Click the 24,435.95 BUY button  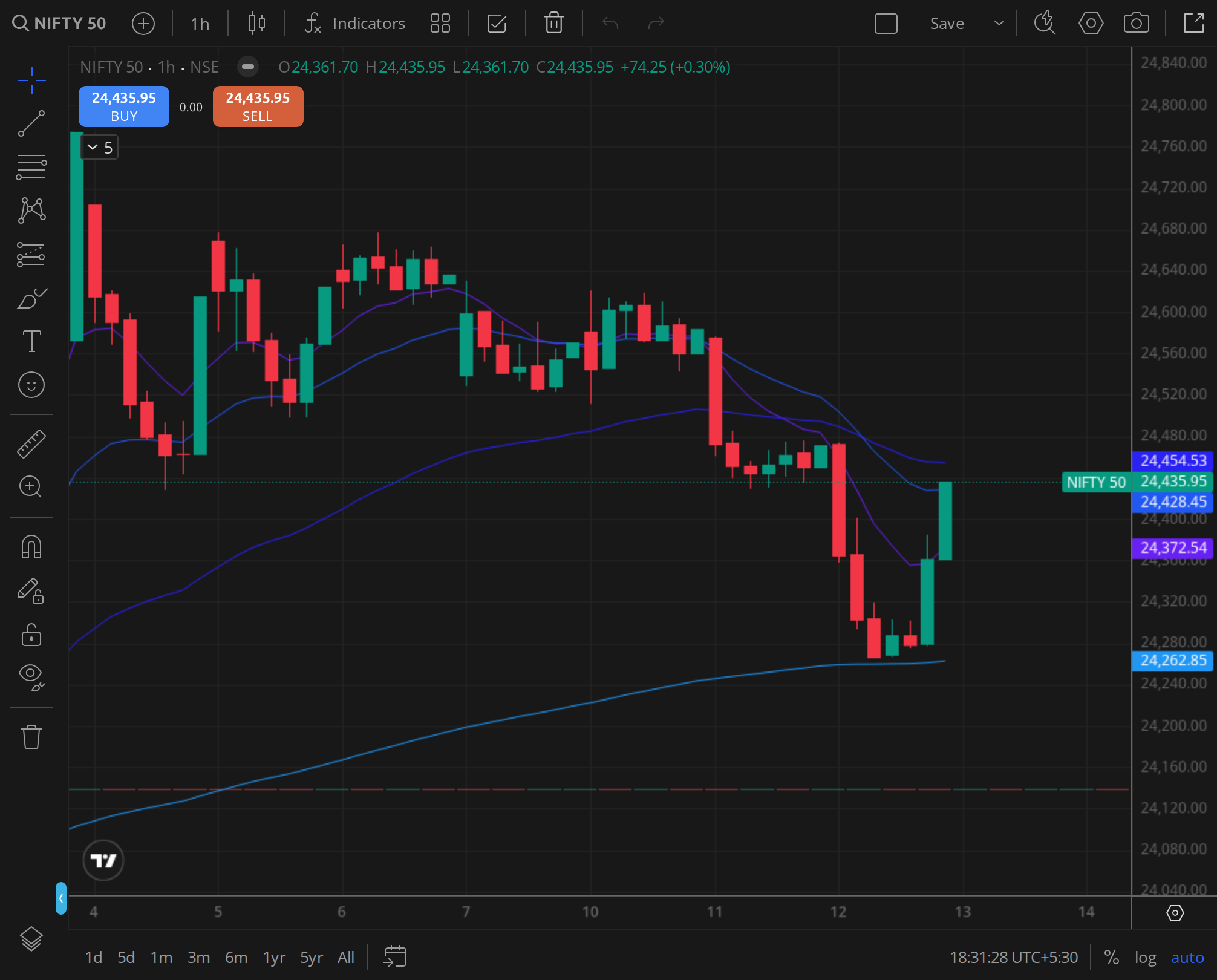[x=124, y=106]
